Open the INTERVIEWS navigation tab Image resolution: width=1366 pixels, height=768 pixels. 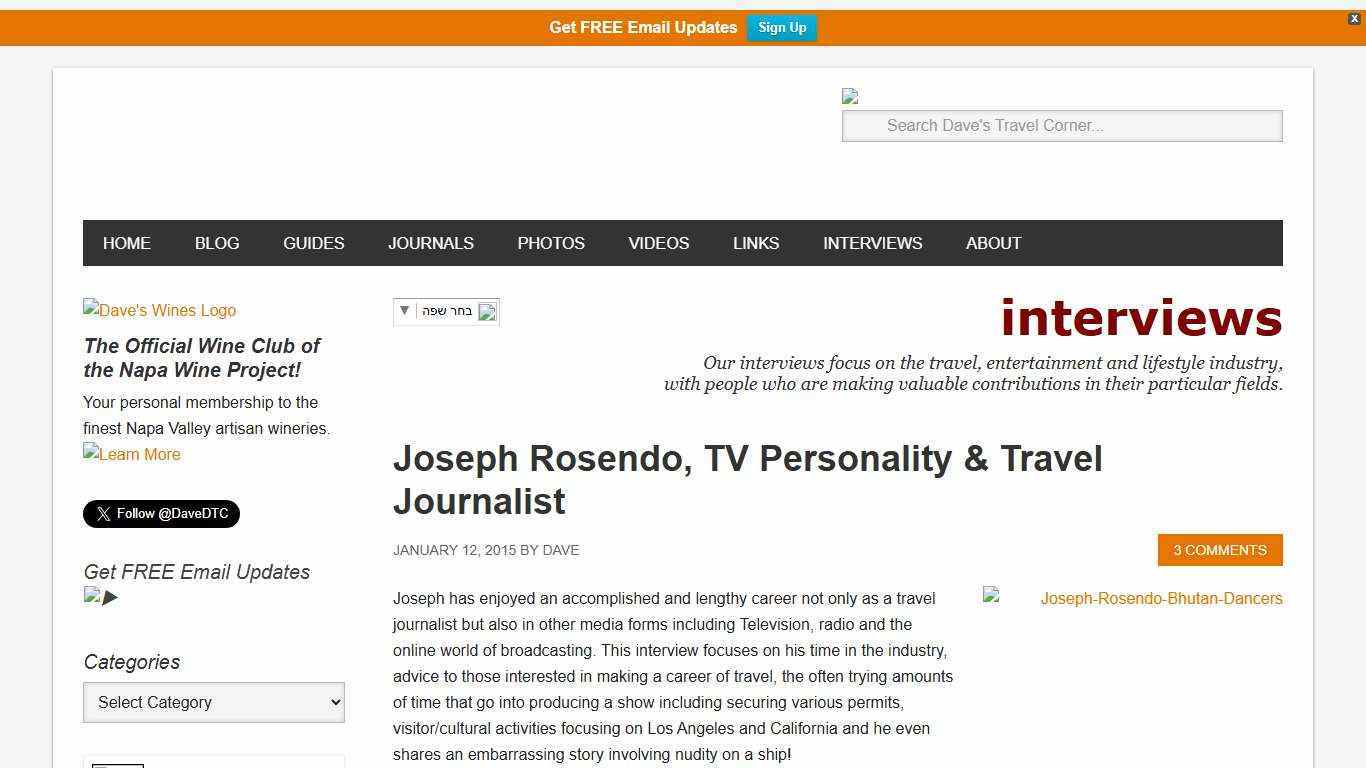point(872,243)
